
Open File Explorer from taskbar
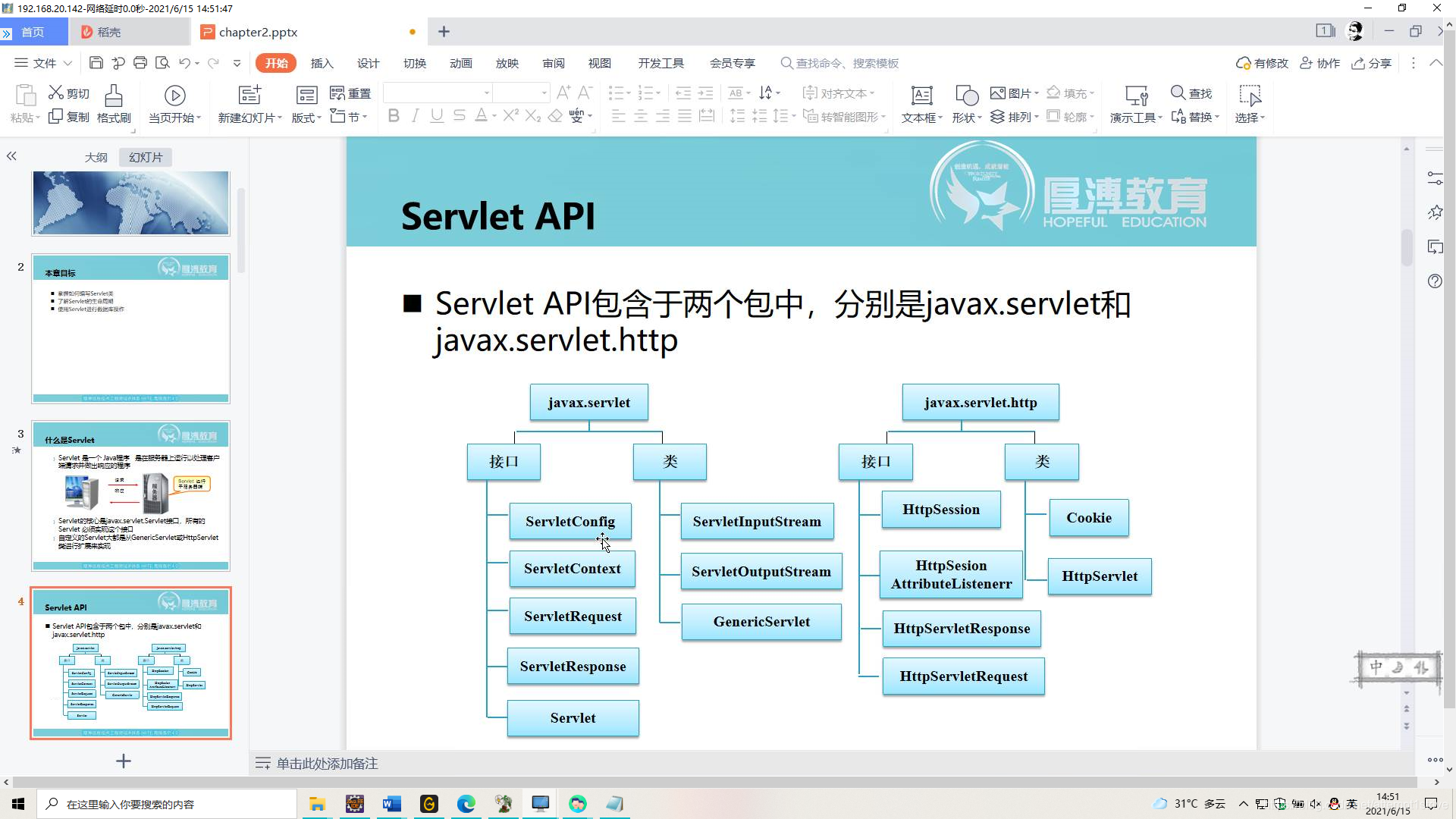(x=317, y=804)
